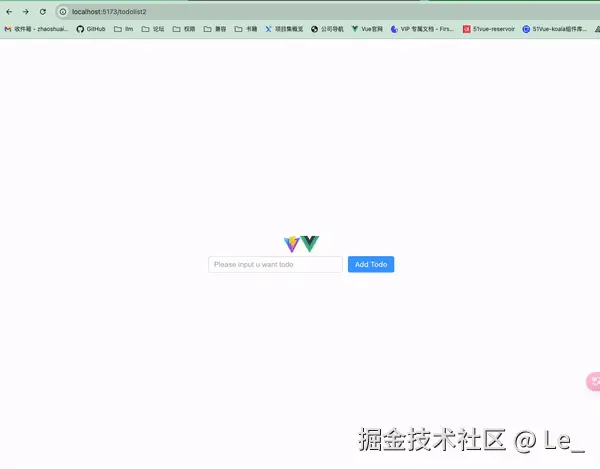The width and height of the screenshot is (600, 469).
Task: Open the 书籍 bookmarks folder
Action: [x=246, y=29]
